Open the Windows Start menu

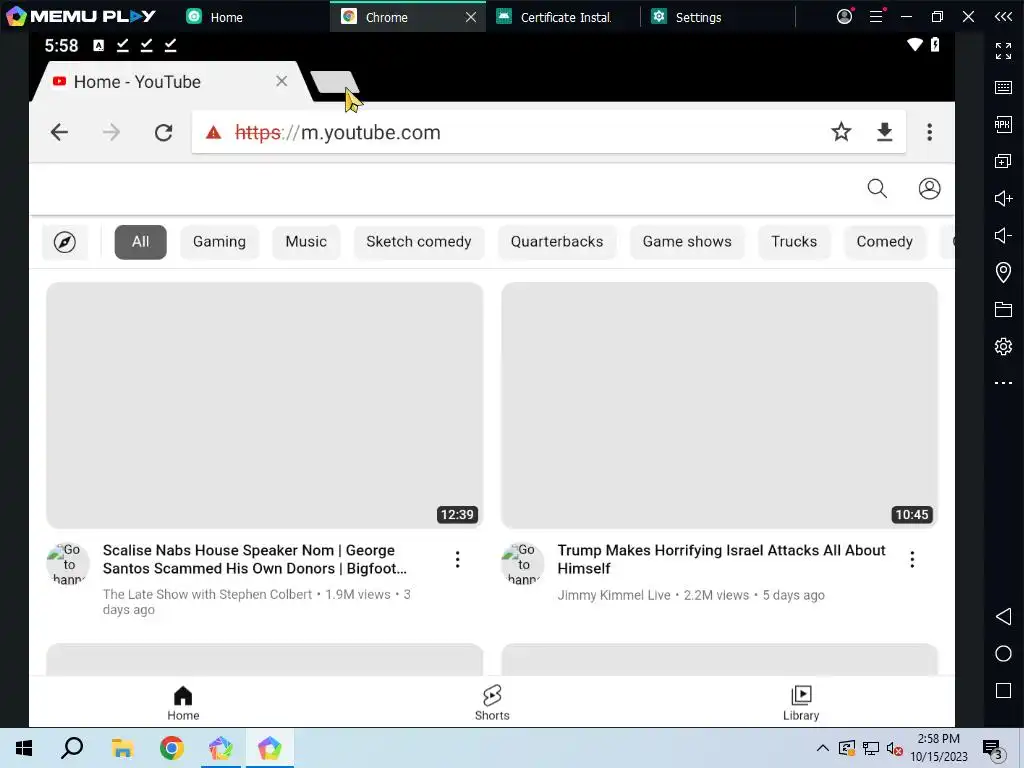pyautogui.click(x=24, y=748)
